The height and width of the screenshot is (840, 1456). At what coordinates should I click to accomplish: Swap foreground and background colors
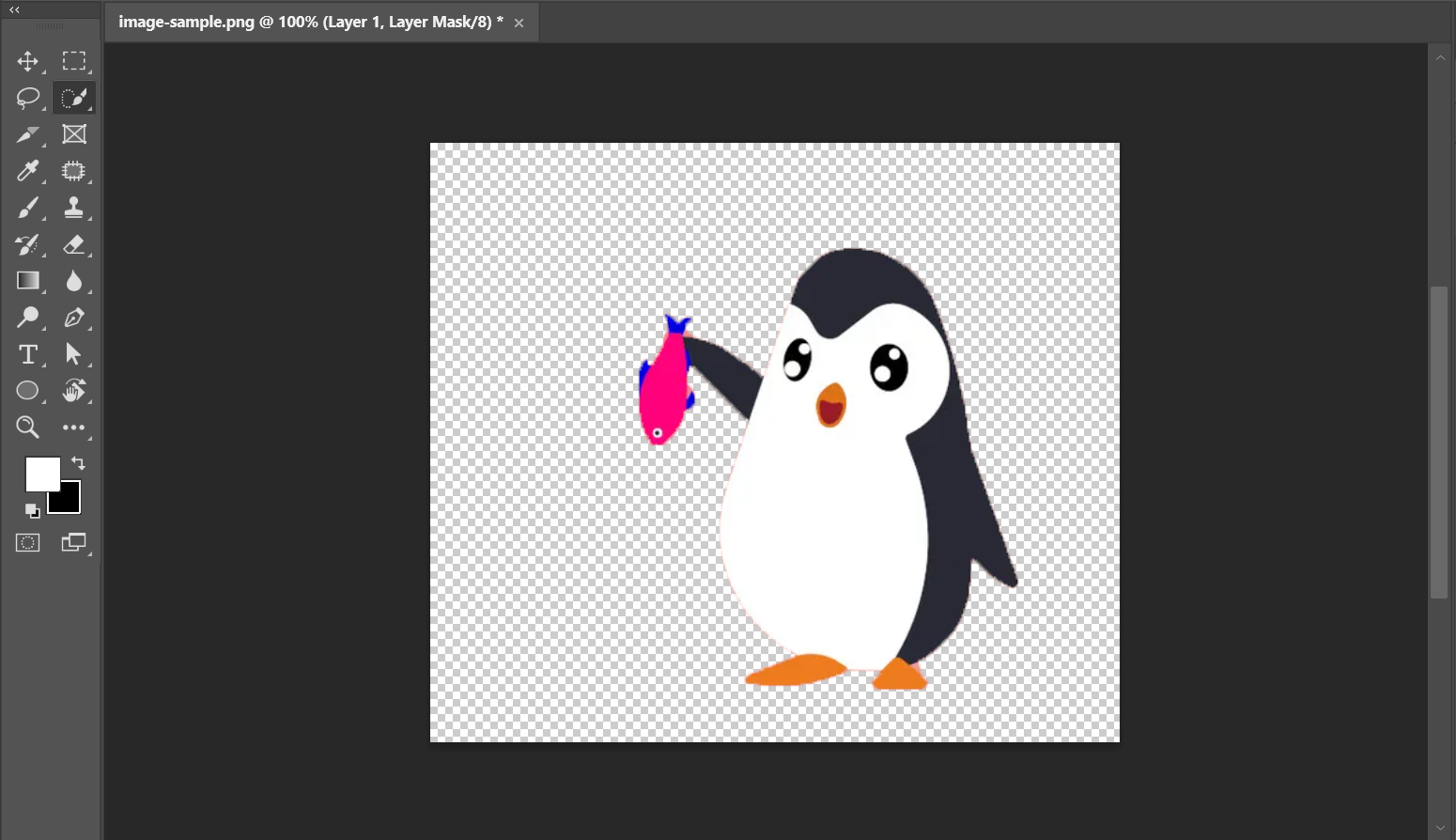tap(79, 463)
